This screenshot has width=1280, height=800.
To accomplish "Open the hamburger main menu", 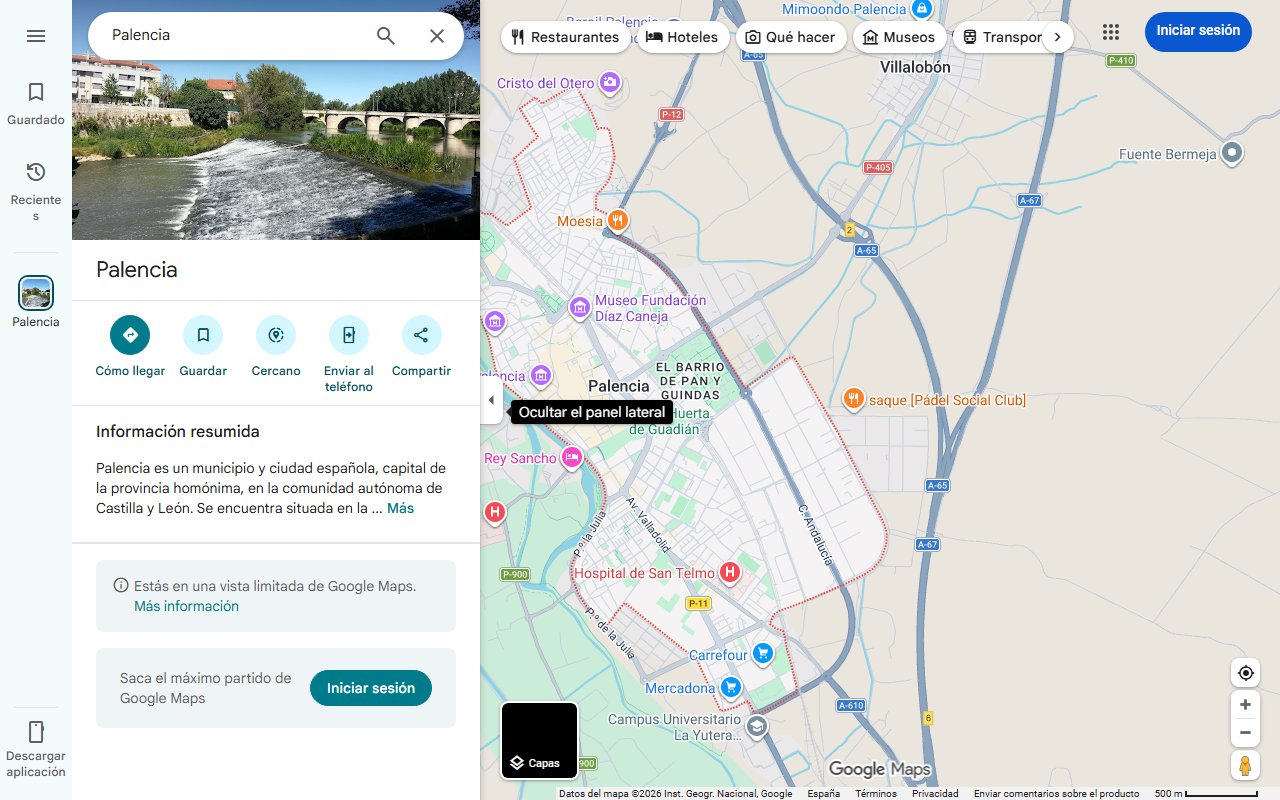I will [36, 36].
